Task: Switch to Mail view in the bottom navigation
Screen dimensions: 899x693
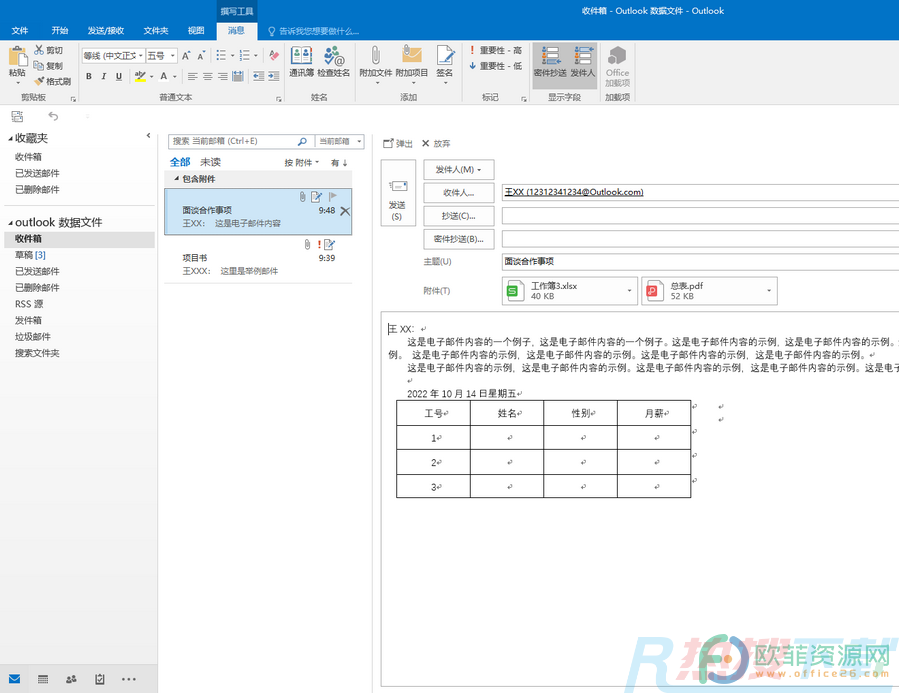Action: click(x=14, y=679)
